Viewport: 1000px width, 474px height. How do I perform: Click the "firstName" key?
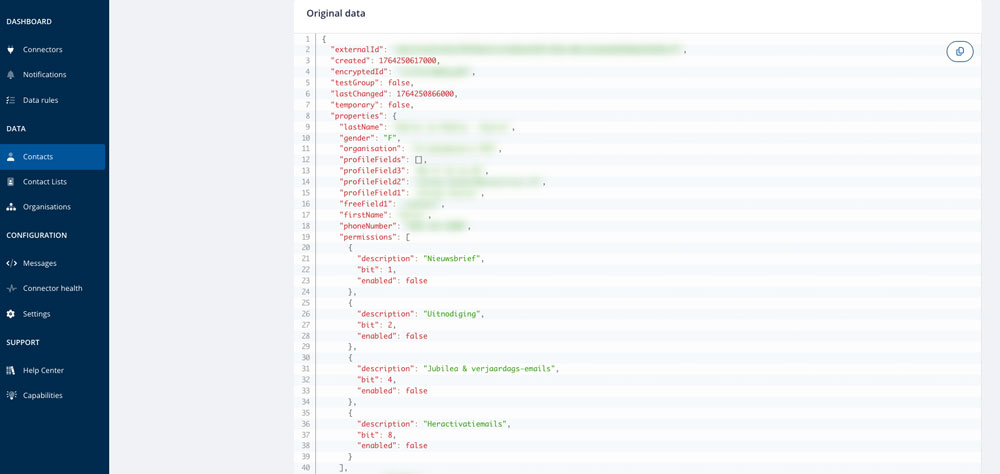tap(364, 215)
